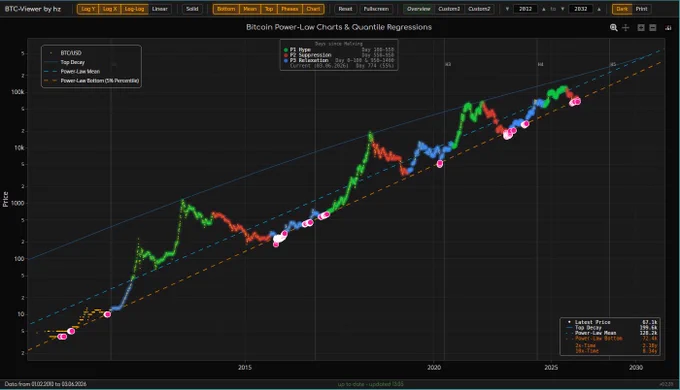The height and width of the screenshot is (390, 680).
Task: Click the 2015 x-axis label
Action: 245,367
